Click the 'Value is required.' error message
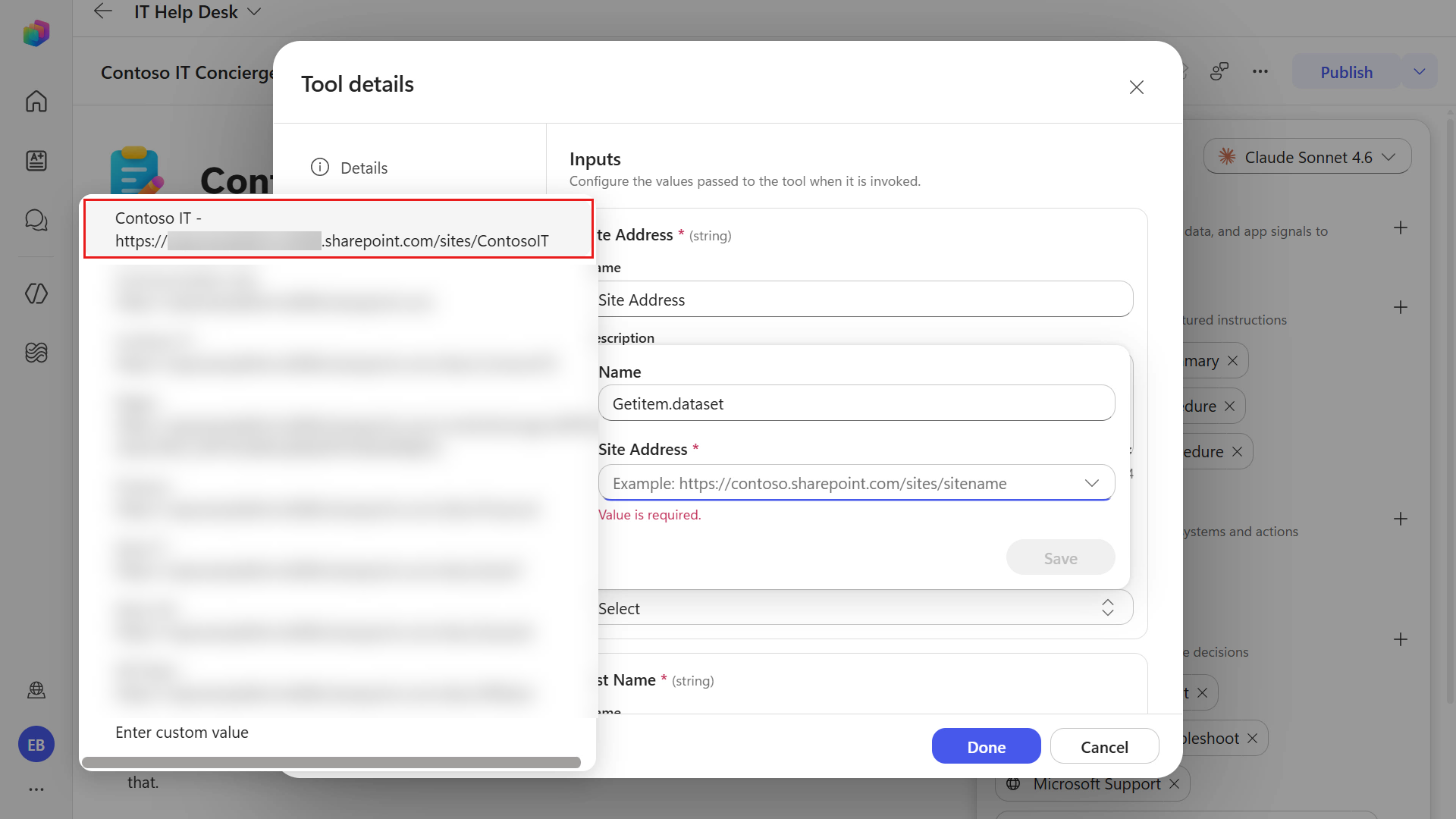 [x=649, y=514]
